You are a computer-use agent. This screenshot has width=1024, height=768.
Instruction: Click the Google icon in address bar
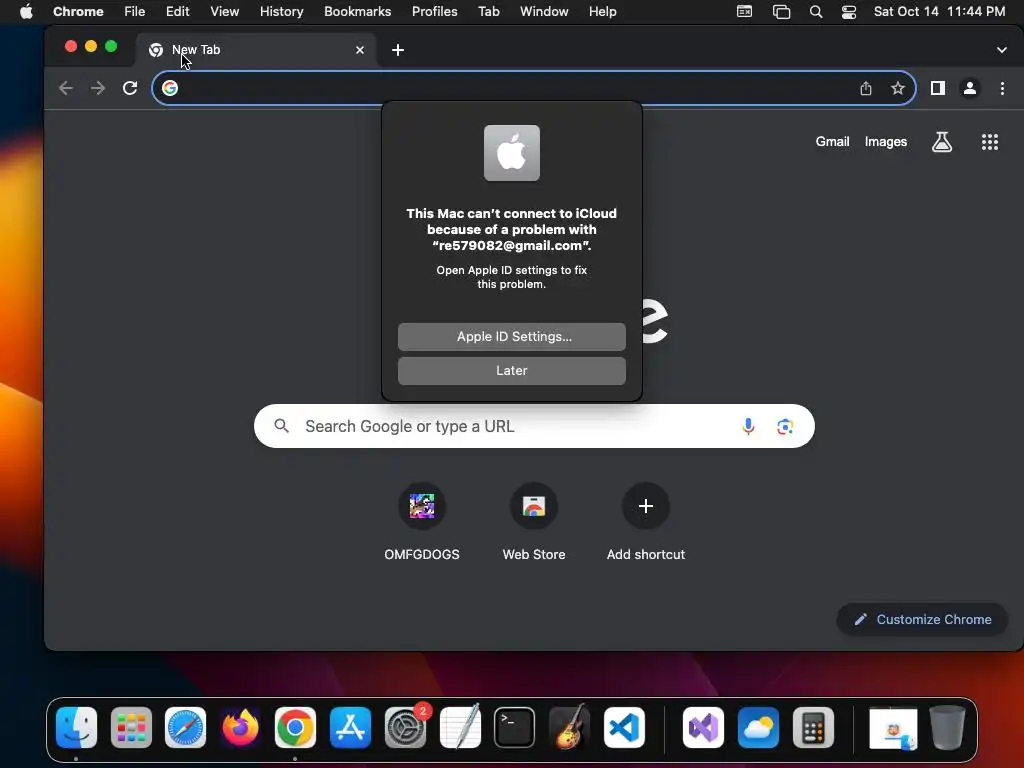170,88
